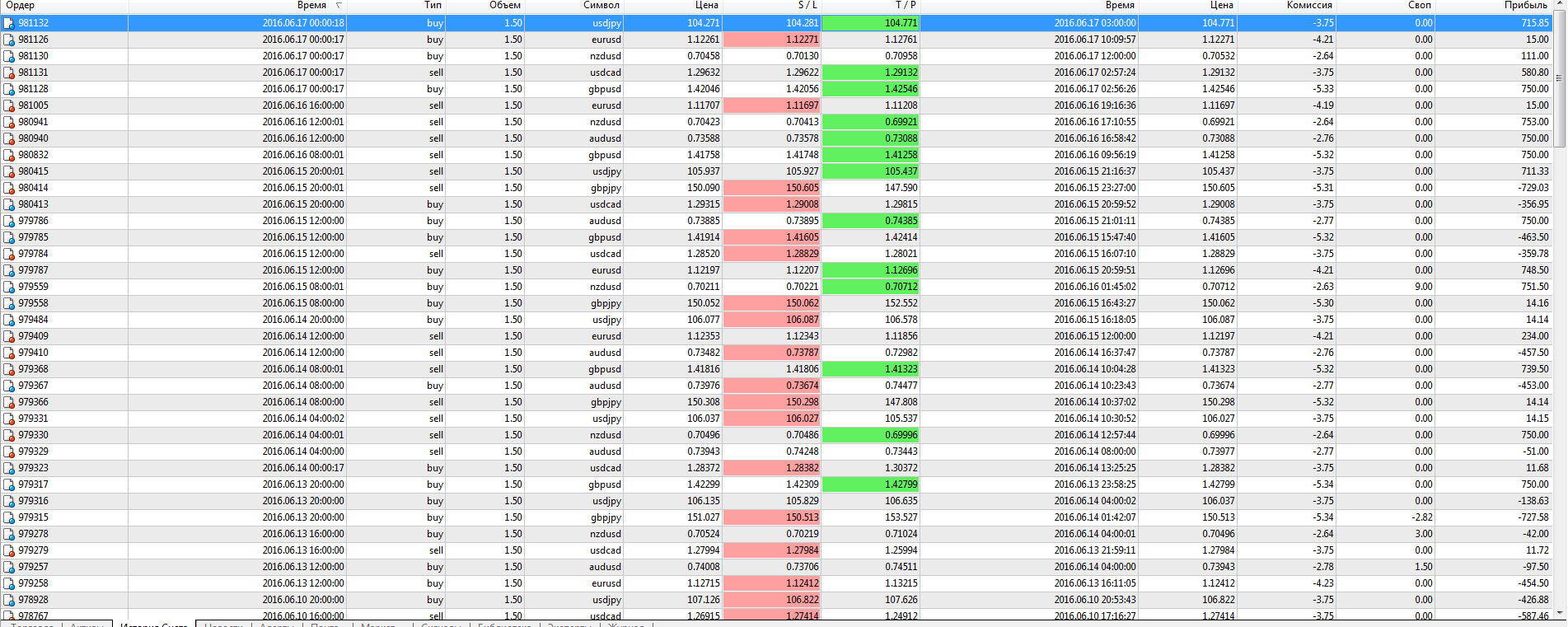The image size is (1568, 627).
Task: Select the red S/L cell 106.822
Action: click(771, 600)
